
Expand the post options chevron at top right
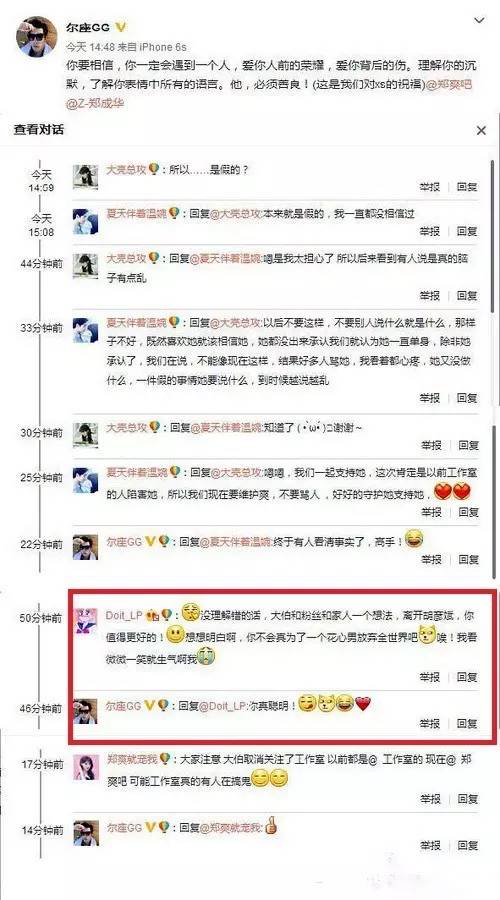(x=479, y=21)
